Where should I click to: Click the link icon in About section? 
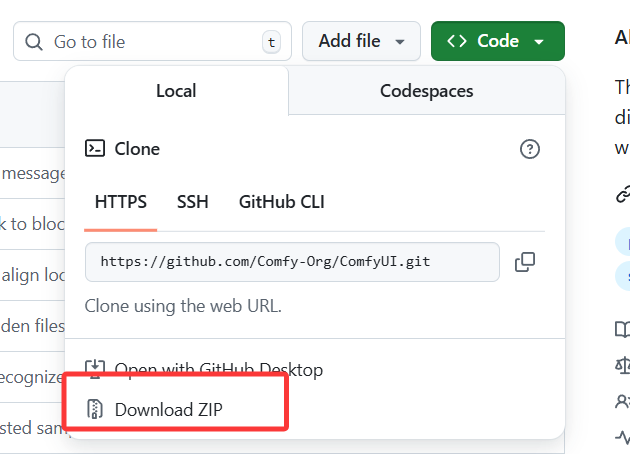pyautogui.click(x=622, y=194)
